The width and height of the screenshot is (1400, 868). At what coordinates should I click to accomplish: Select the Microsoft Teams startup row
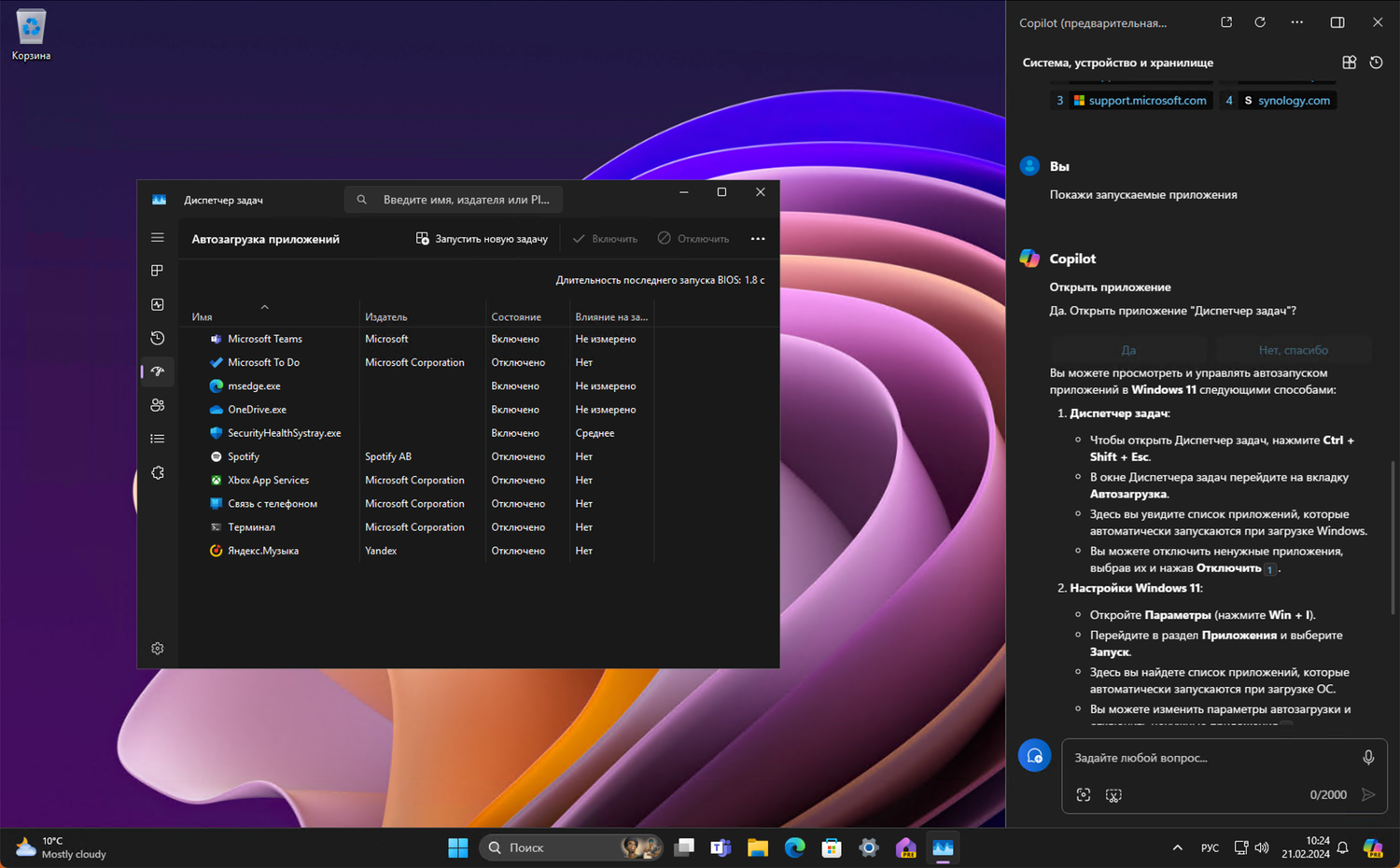click(265, 339)
